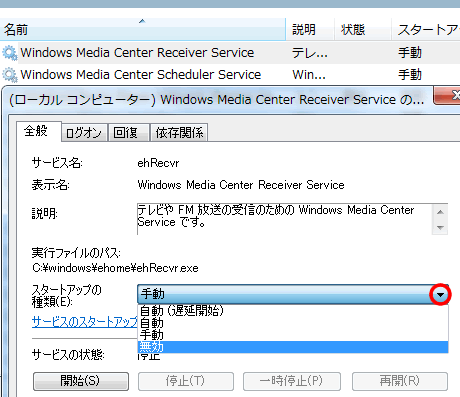Click the executable path C:¥windows¥ehome¥ehRecvr.exe
Image resolution: width=460 pixels, height=397 pixels.
pyautogui.click(x=115, y=268)
